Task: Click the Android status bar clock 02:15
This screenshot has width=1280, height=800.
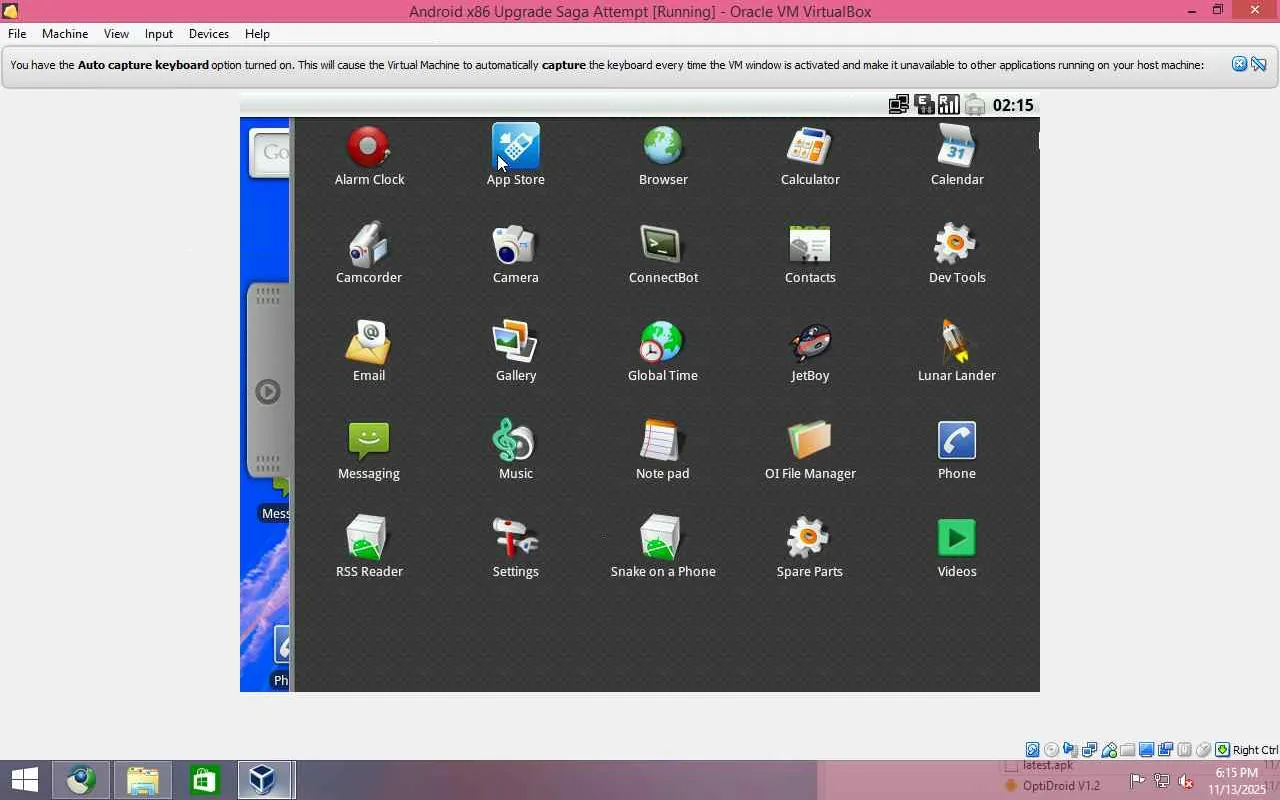Action: tap(1013, 105)
